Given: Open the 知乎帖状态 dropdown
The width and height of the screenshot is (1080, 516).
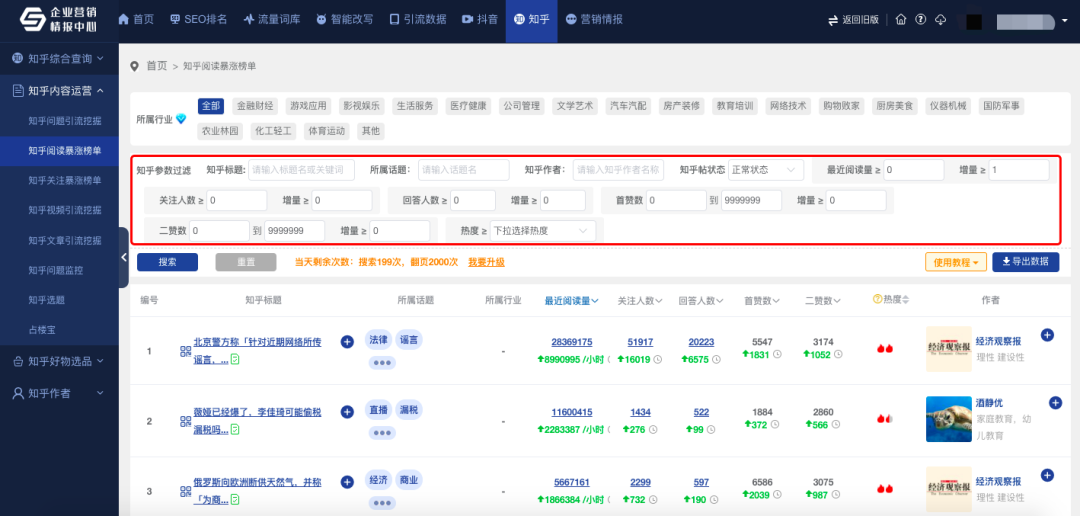Looking at the screenshot, I should click(x=765, y=170).
